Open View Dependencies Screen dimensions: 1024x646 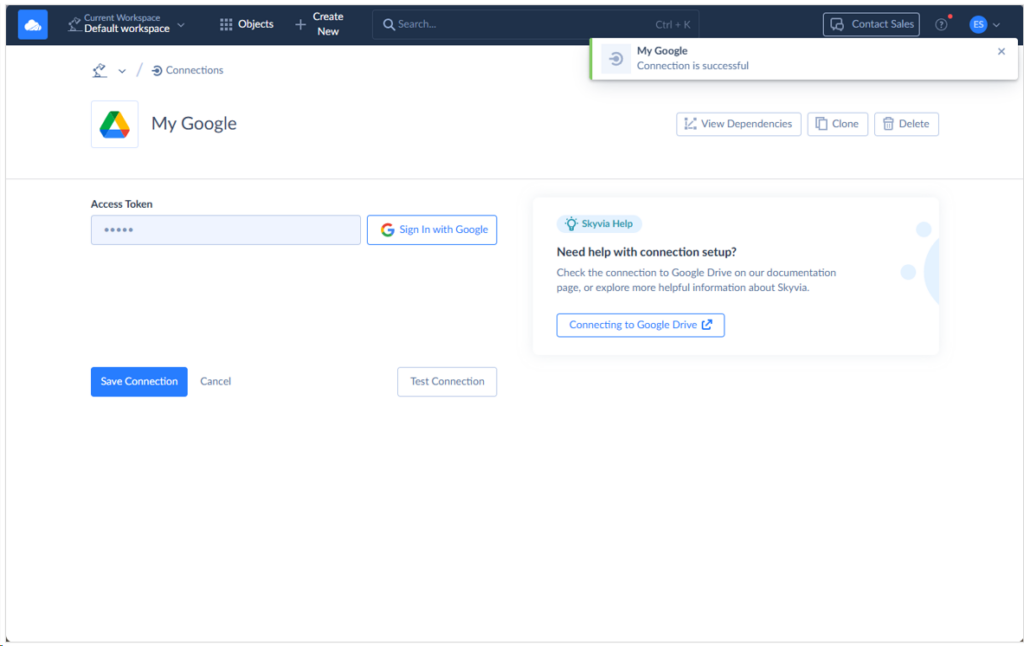point(739,124)
